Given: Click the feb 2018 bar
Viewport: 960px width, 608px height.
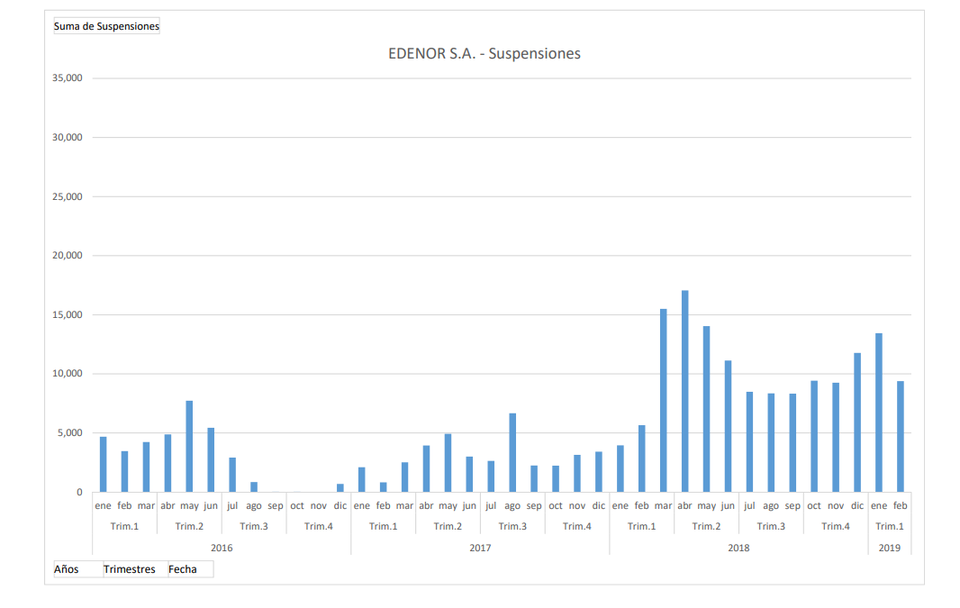Looking at the screenshot, I should [642, 459].
